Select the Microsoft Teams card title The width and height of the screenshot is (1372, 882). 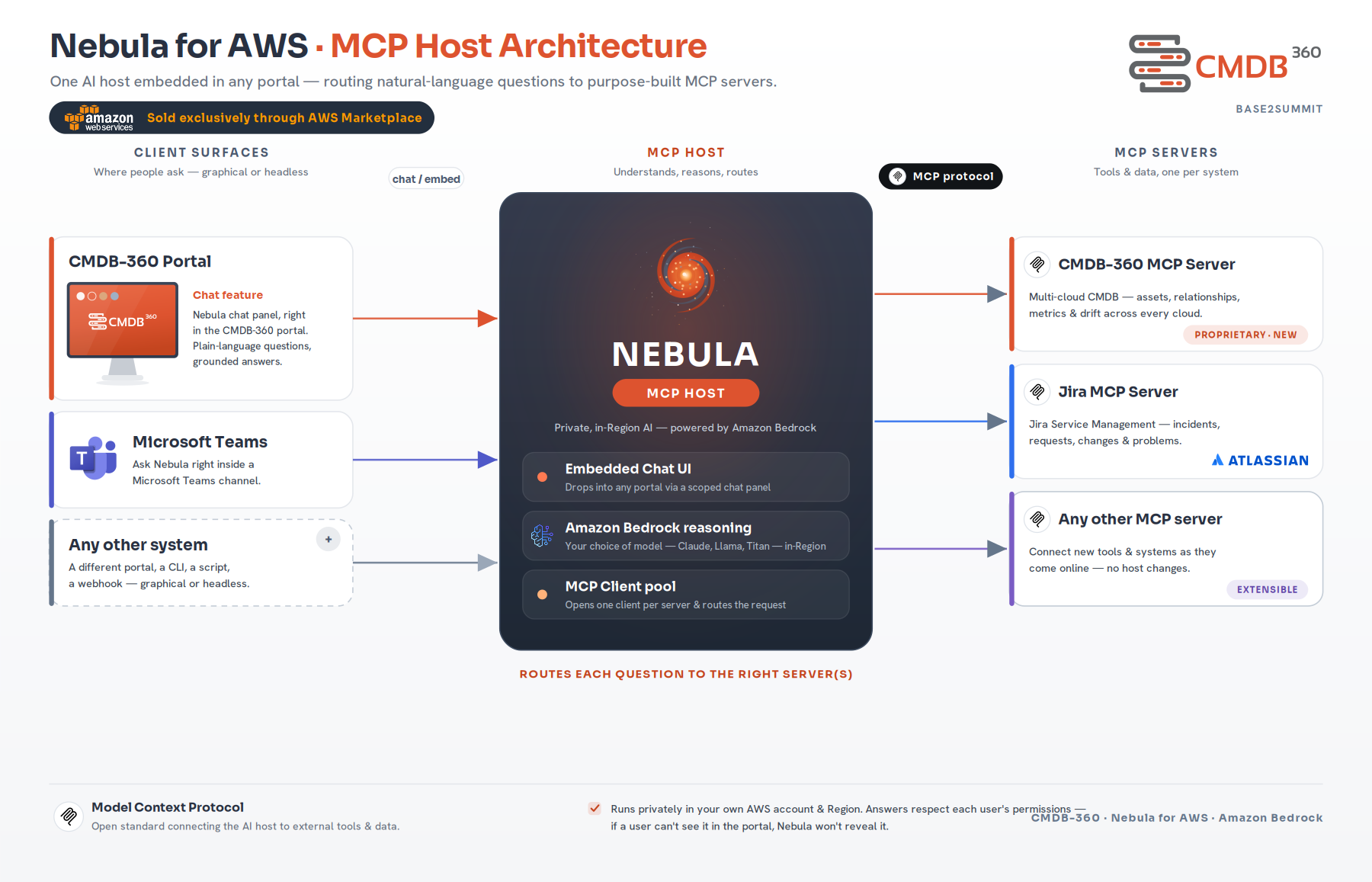[x=200, y=442]
